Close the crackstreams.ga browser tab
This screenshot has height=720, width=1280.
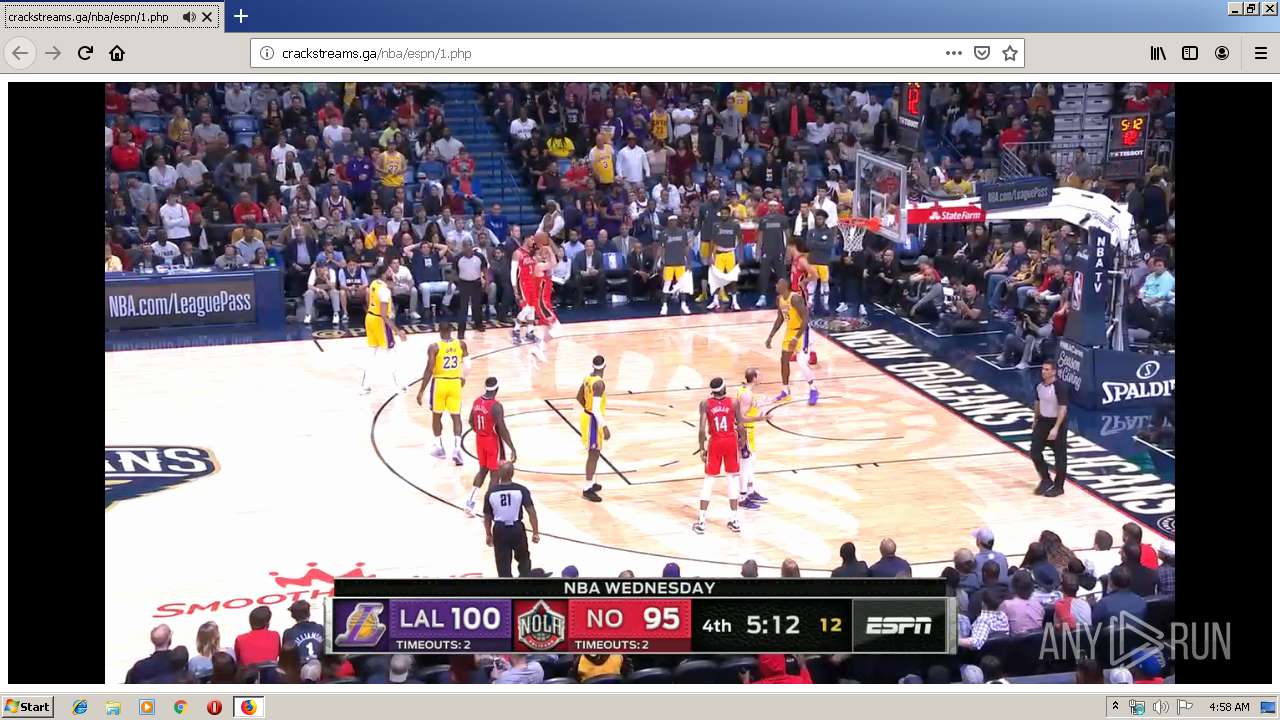pos(207,17)
